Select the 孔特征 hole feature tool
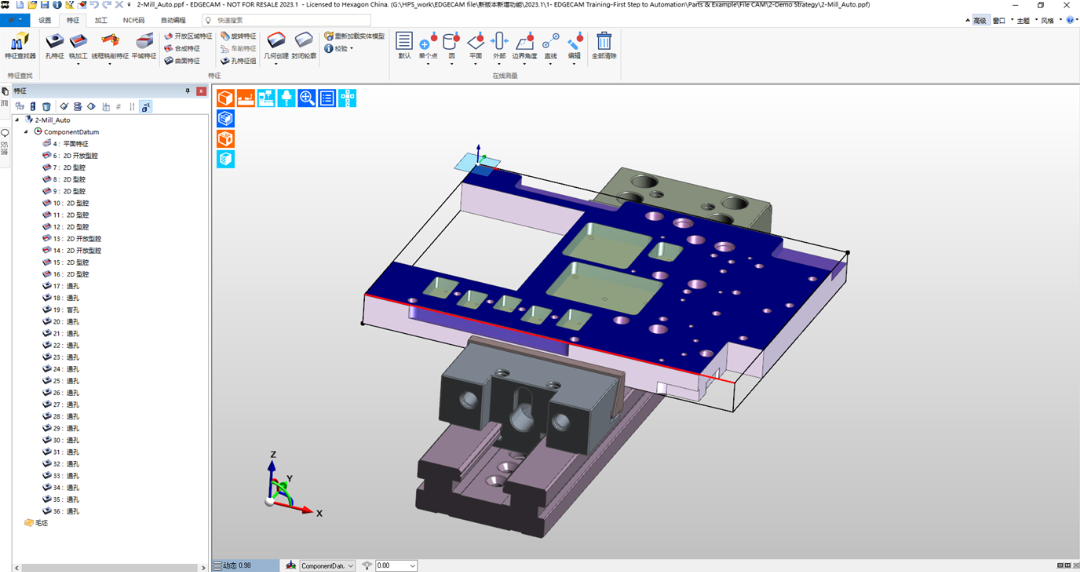This screenshot has height=572, width=1080. [x=54, y=45]
